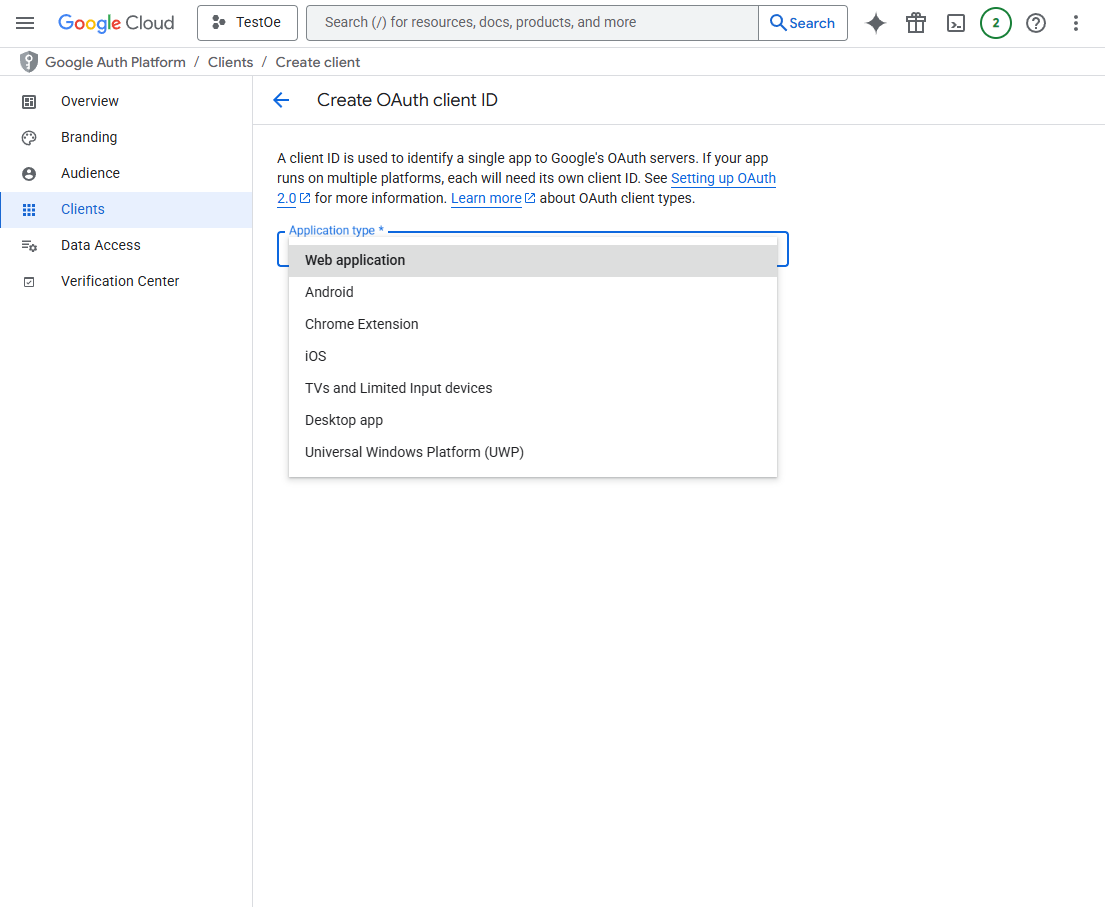Viewport: 1105px width, 907px height.
Task: Click the Create OAuth client ID heading
Action: point(407,100)
